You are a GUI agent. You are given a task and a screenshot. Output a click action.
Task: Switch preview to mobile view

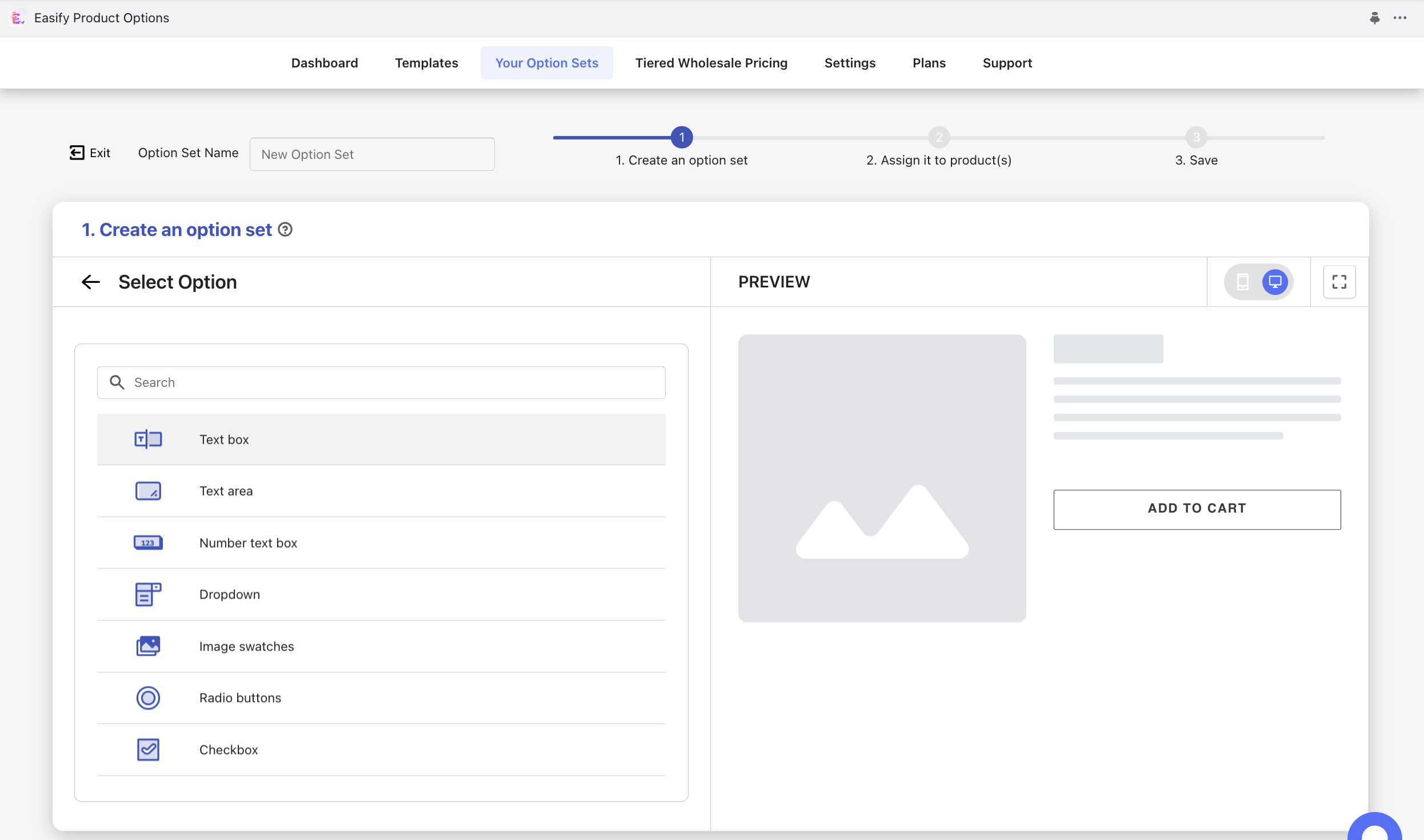click(1242, 282)
